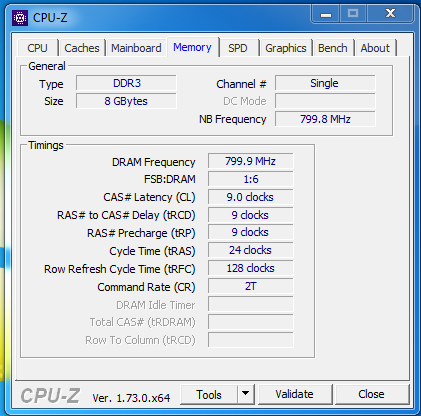Expand the Tools dropdown arrow
This screenshot has height=416, width=421.
click(246, 394)
